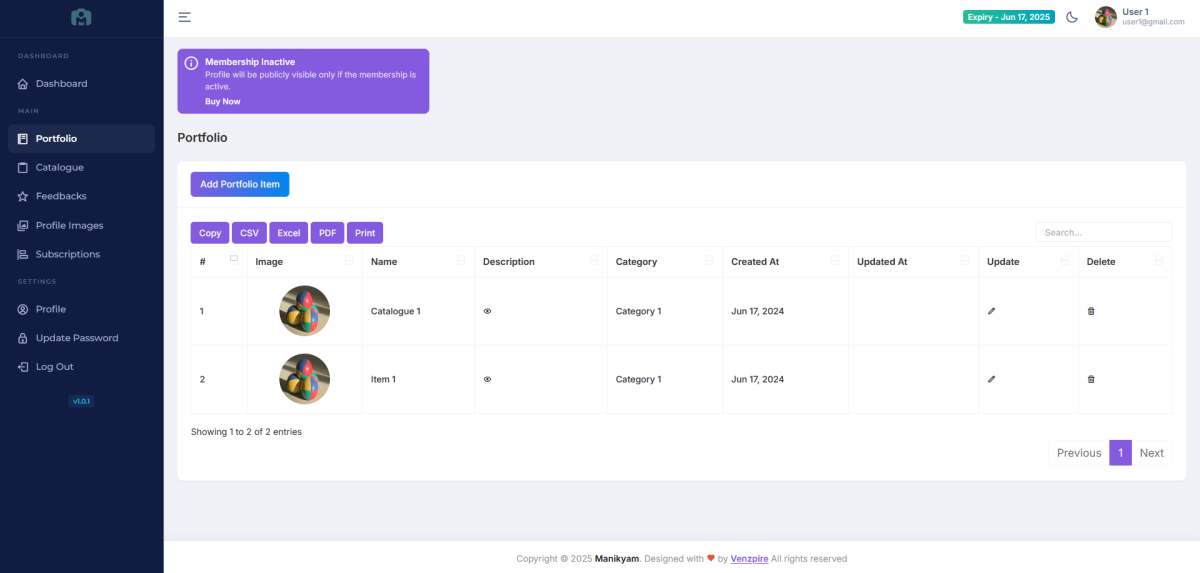Click the table Search input field
Viewport: 1200px width, 573px height.
[1103, 232]
